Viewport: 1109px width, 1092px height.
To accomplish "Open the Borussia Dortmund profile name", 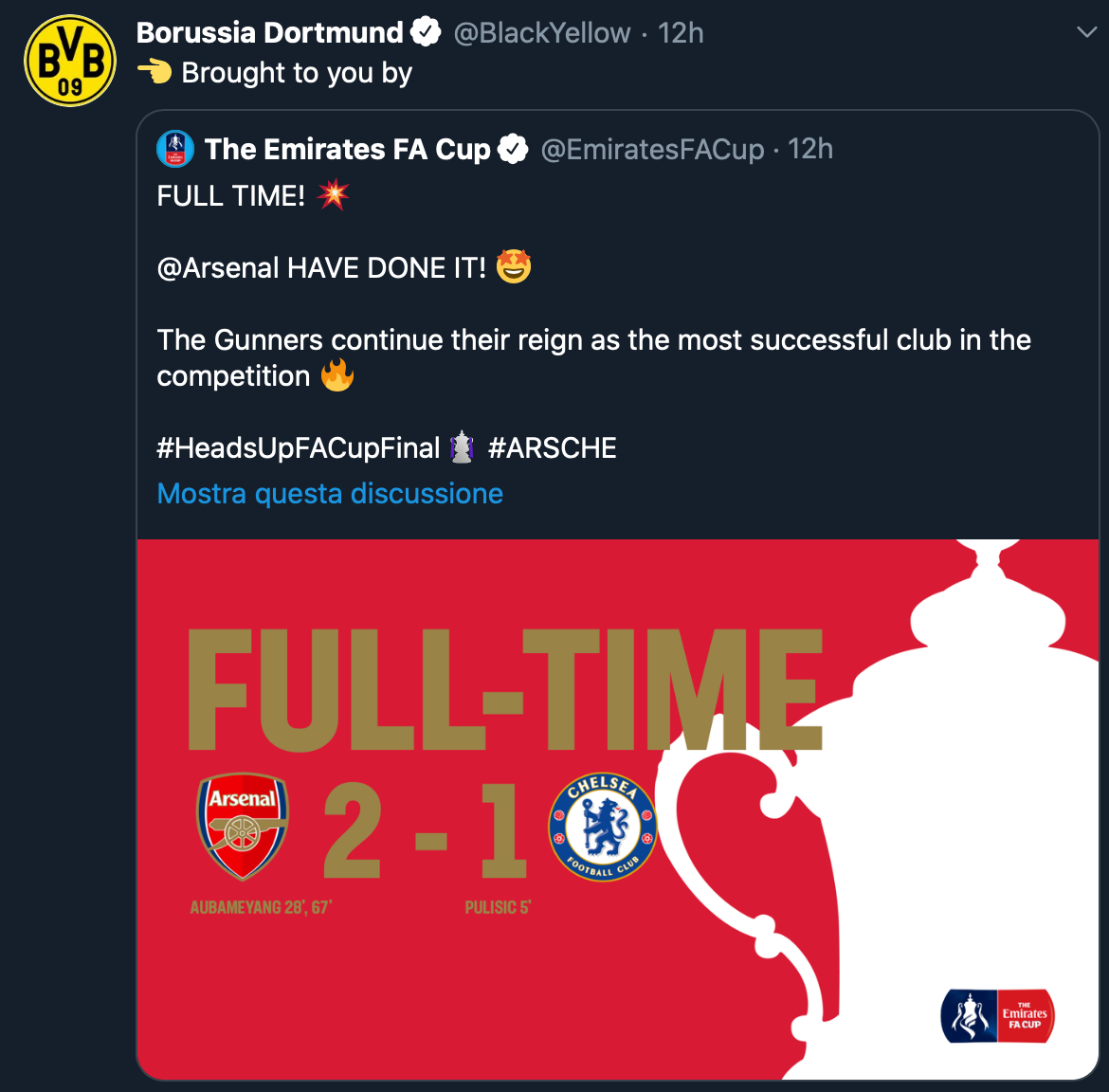I will coord(269,32).
